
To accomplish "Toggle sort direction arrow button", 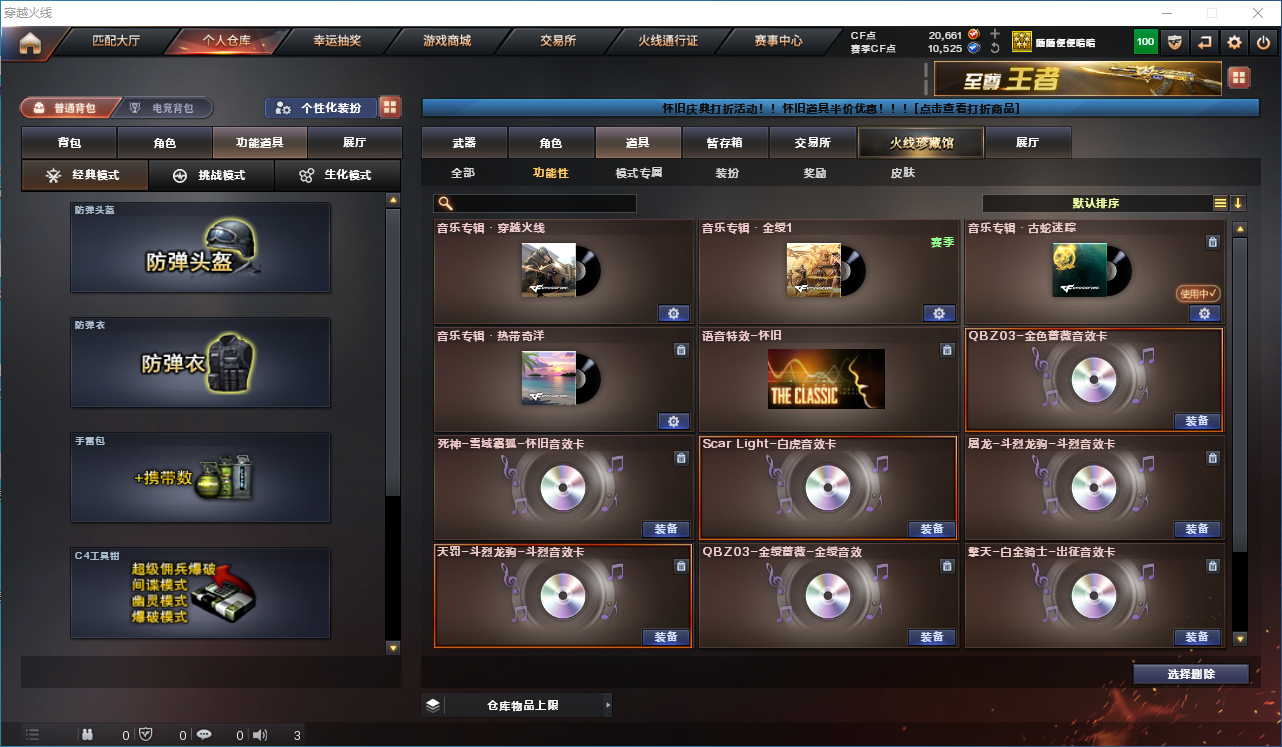I will coord(1238,203).
